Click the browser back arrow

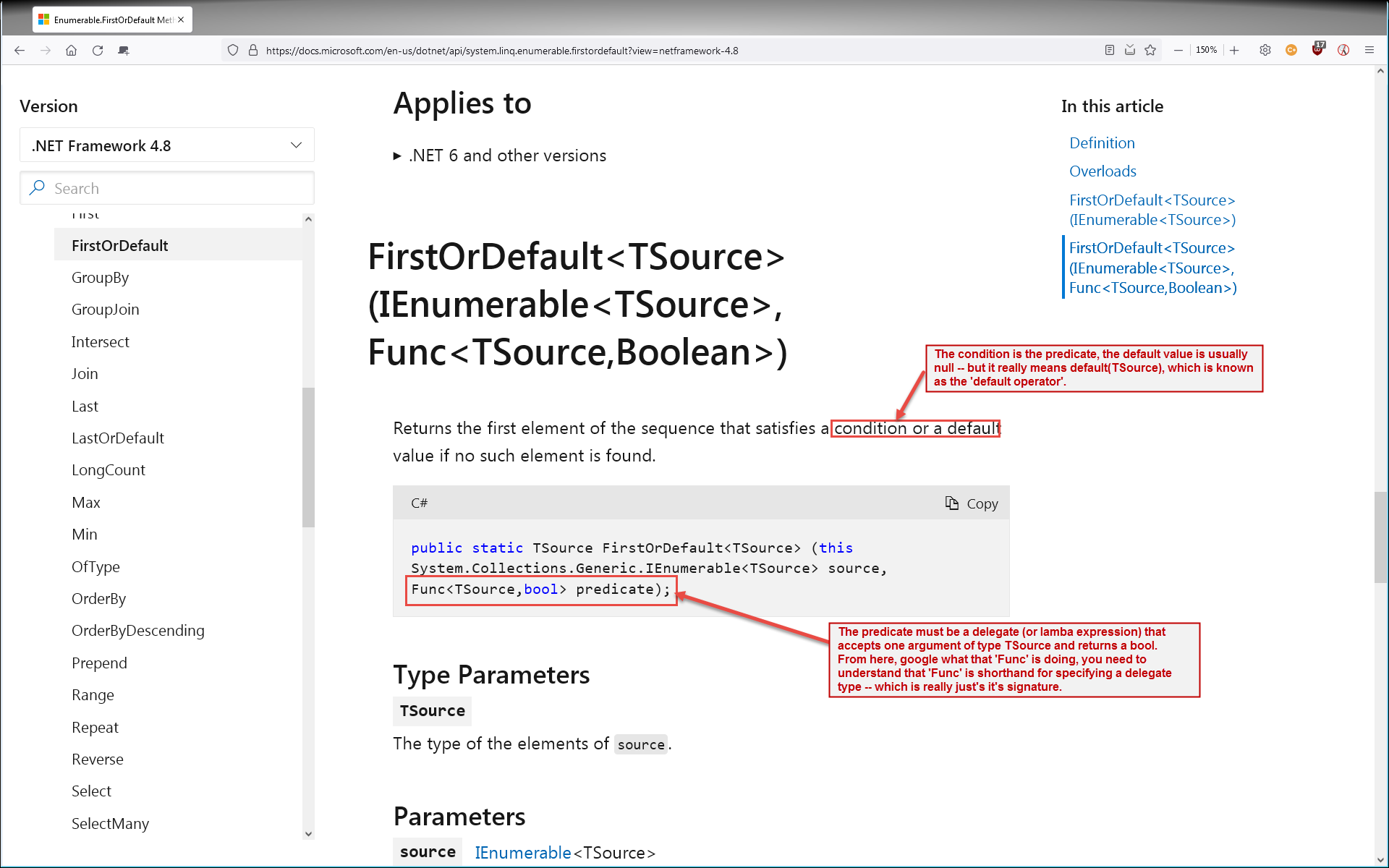[20, 50]
